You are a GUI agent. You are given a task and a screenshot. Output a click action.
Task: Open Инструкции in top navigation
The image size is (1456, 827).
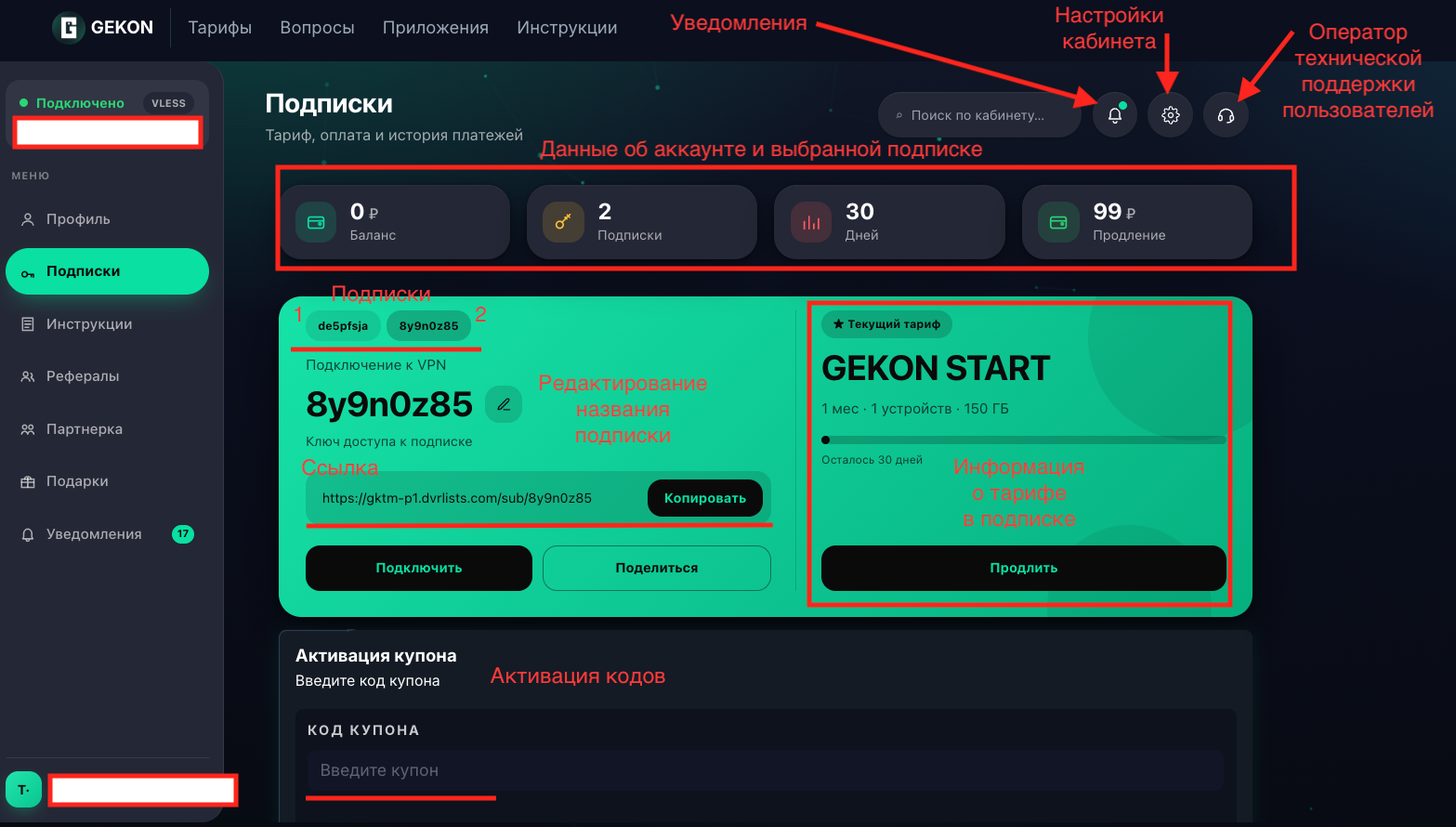pyautogui.click(x=567, y=27)
